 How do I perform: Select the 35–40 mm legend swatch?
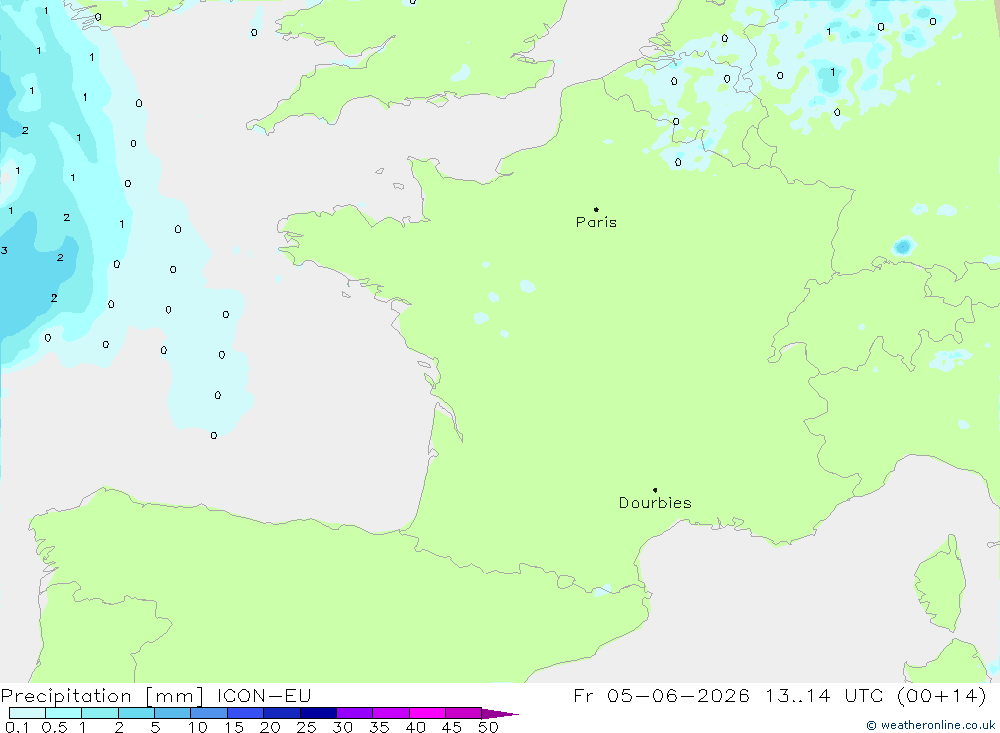click(391, 713)
